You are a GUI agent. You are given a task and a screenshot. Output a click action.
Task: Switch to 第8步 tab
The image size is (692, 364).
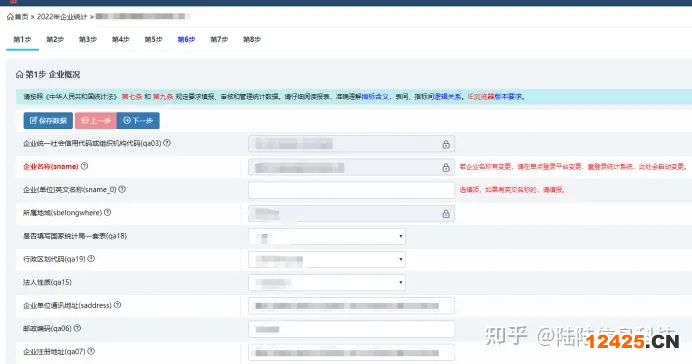click(x=252, y=39)
